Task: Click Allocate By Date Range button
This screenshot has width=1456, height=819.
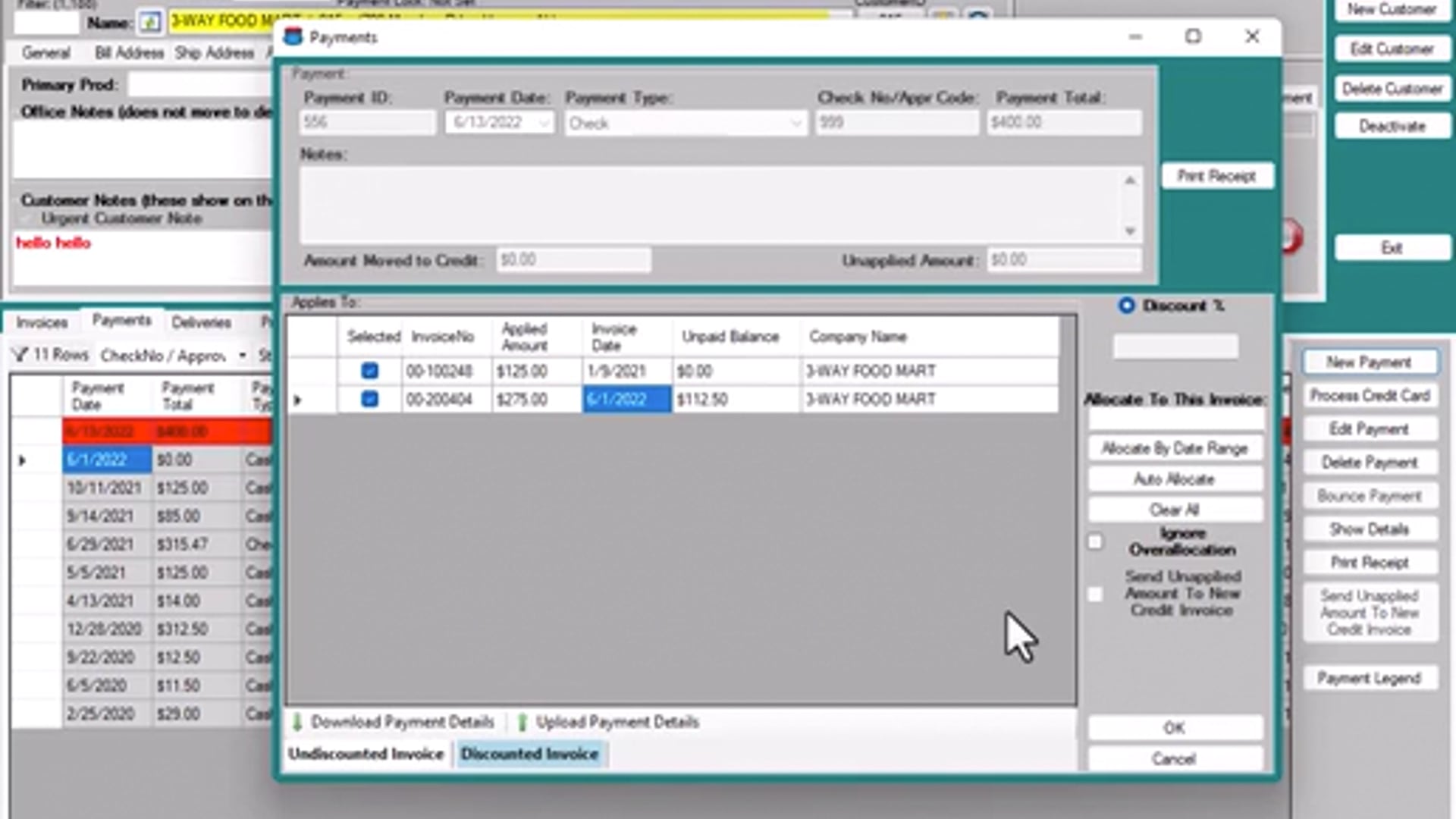Action: click(1175, 448)
